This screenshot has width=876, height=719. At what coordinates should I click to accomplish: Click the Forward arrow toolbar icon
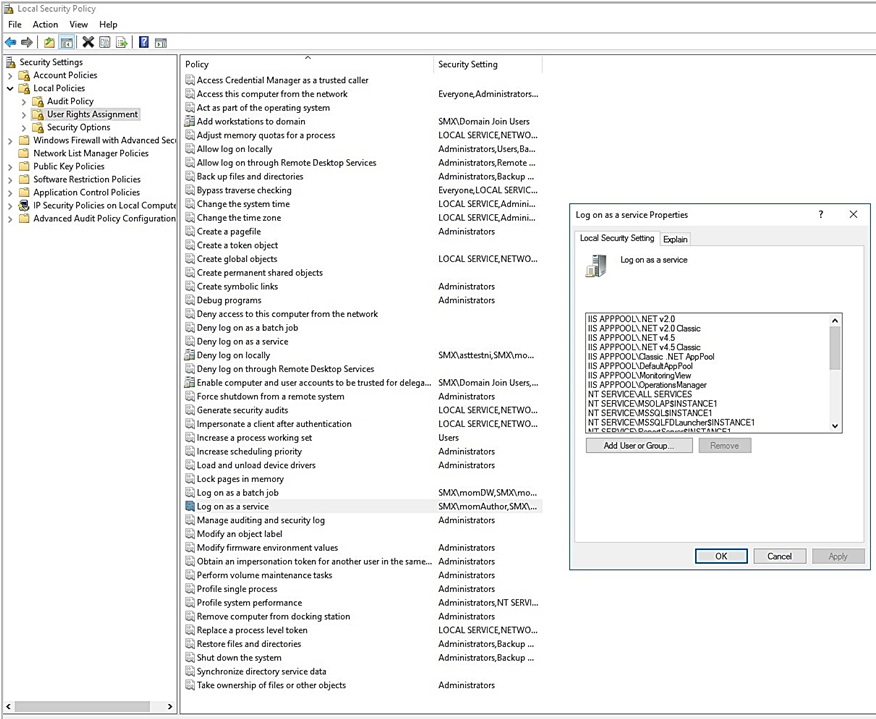[27, 42]
